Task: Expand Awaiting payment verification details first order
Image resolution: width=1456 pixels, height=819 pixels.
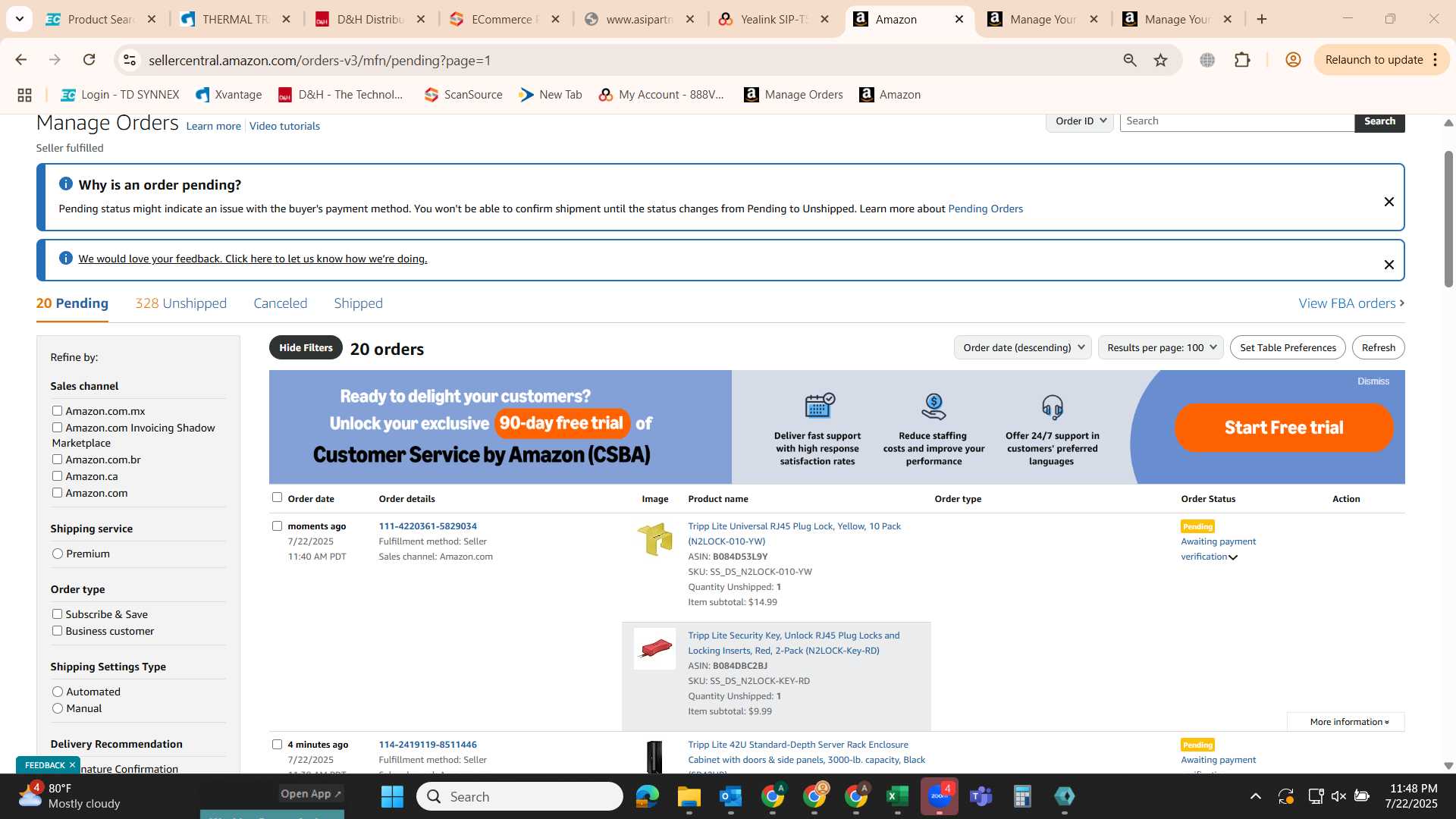Action: pyautogui.click(x=1233, y=557)
